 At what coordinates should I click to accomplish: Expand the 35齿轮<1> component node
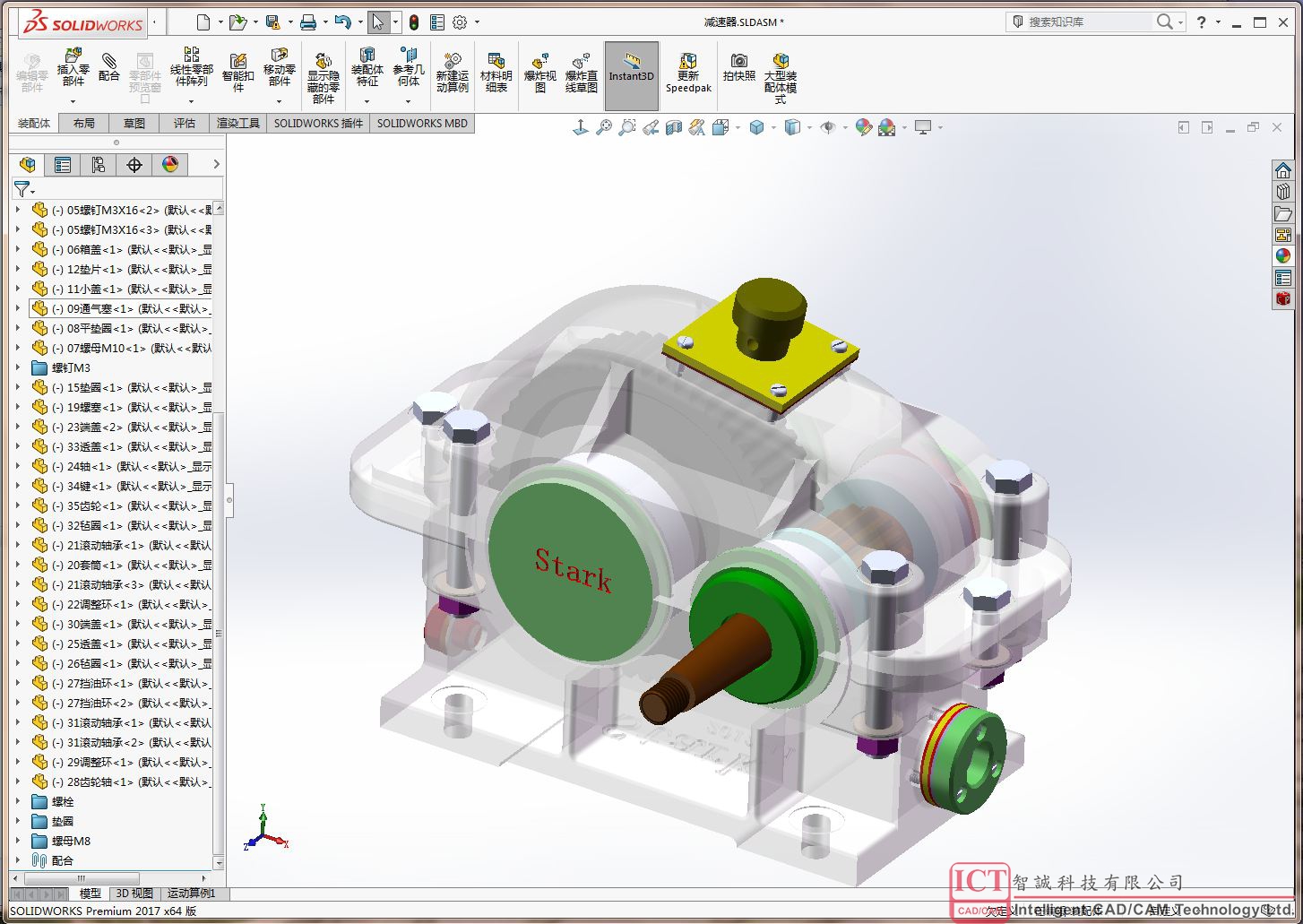18,505
